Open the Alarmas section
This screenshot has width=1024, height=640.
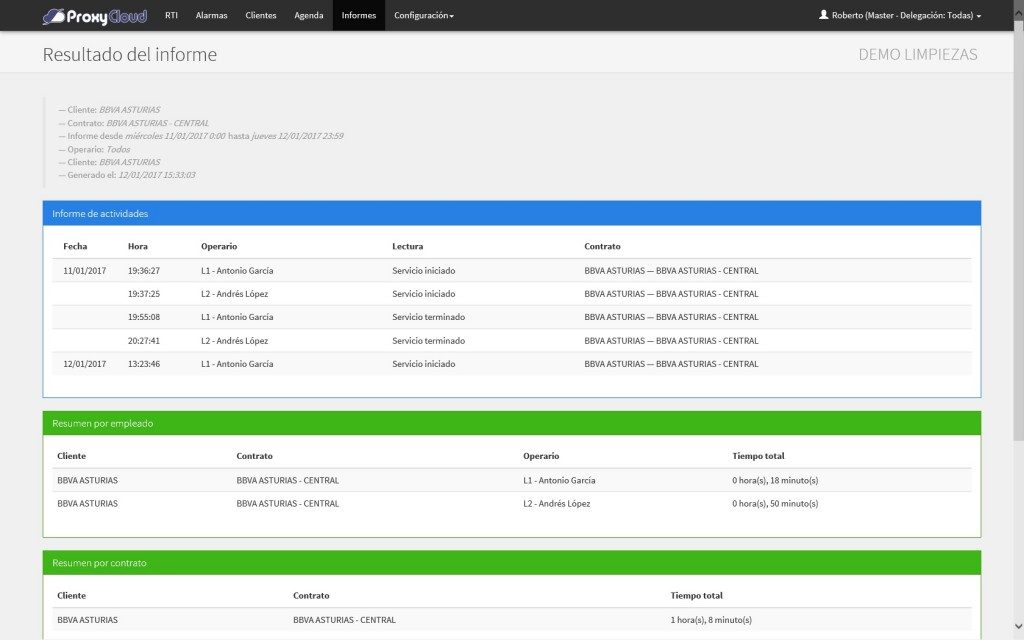click(211, 15)
